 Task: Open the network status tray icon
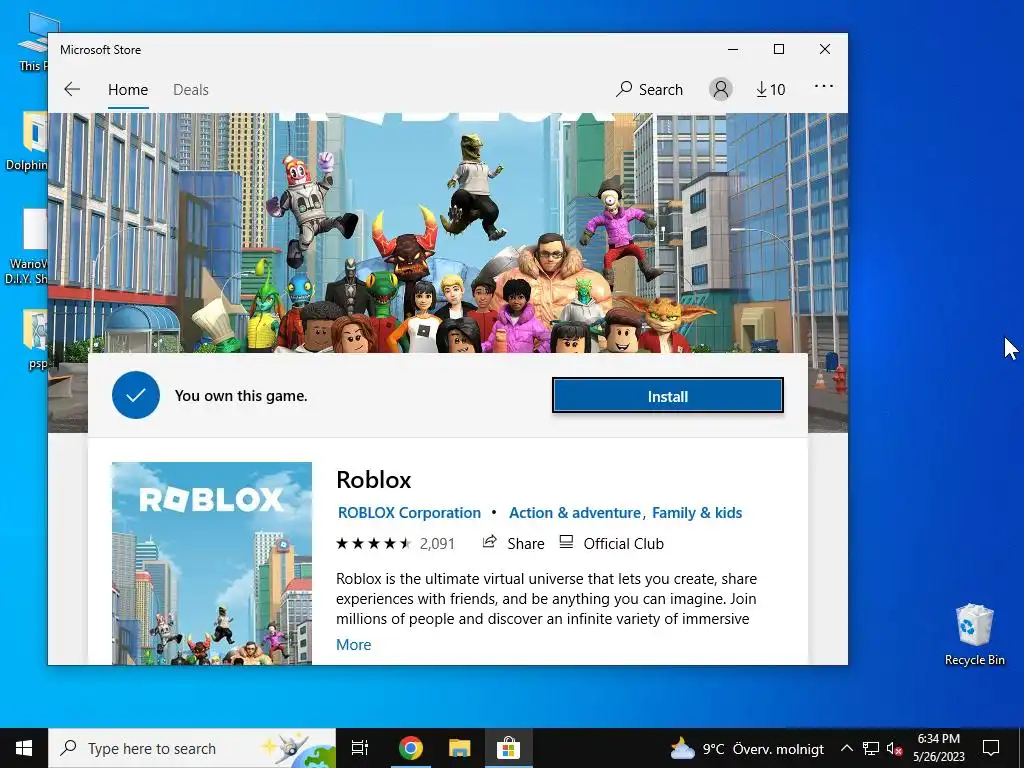[871, 748]
